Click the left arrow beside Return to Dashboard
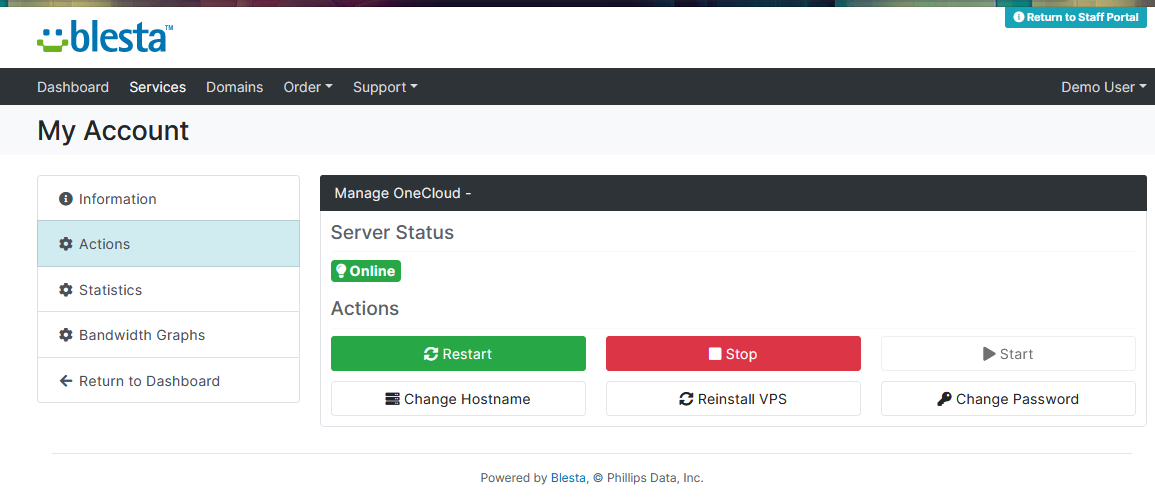 [66, 381]
